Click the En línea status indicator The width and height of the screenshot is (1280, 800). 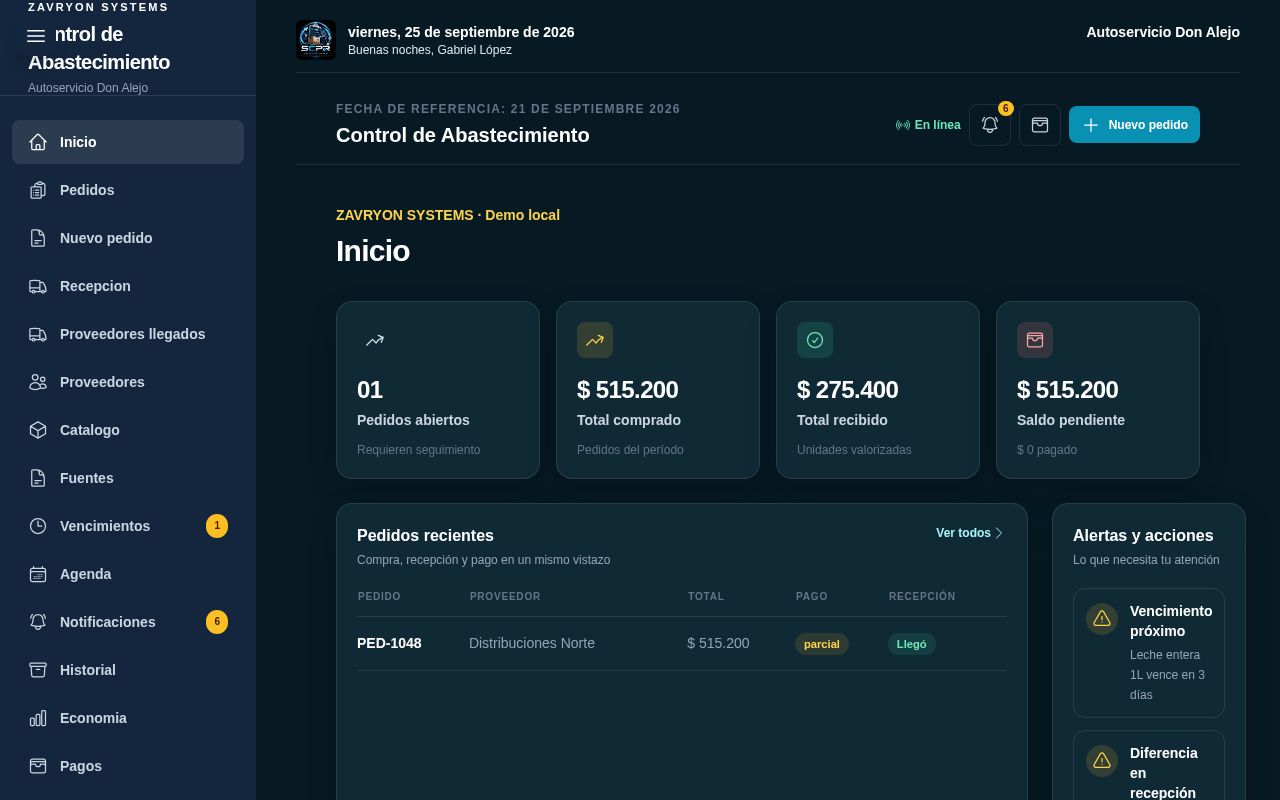(928, 125)
